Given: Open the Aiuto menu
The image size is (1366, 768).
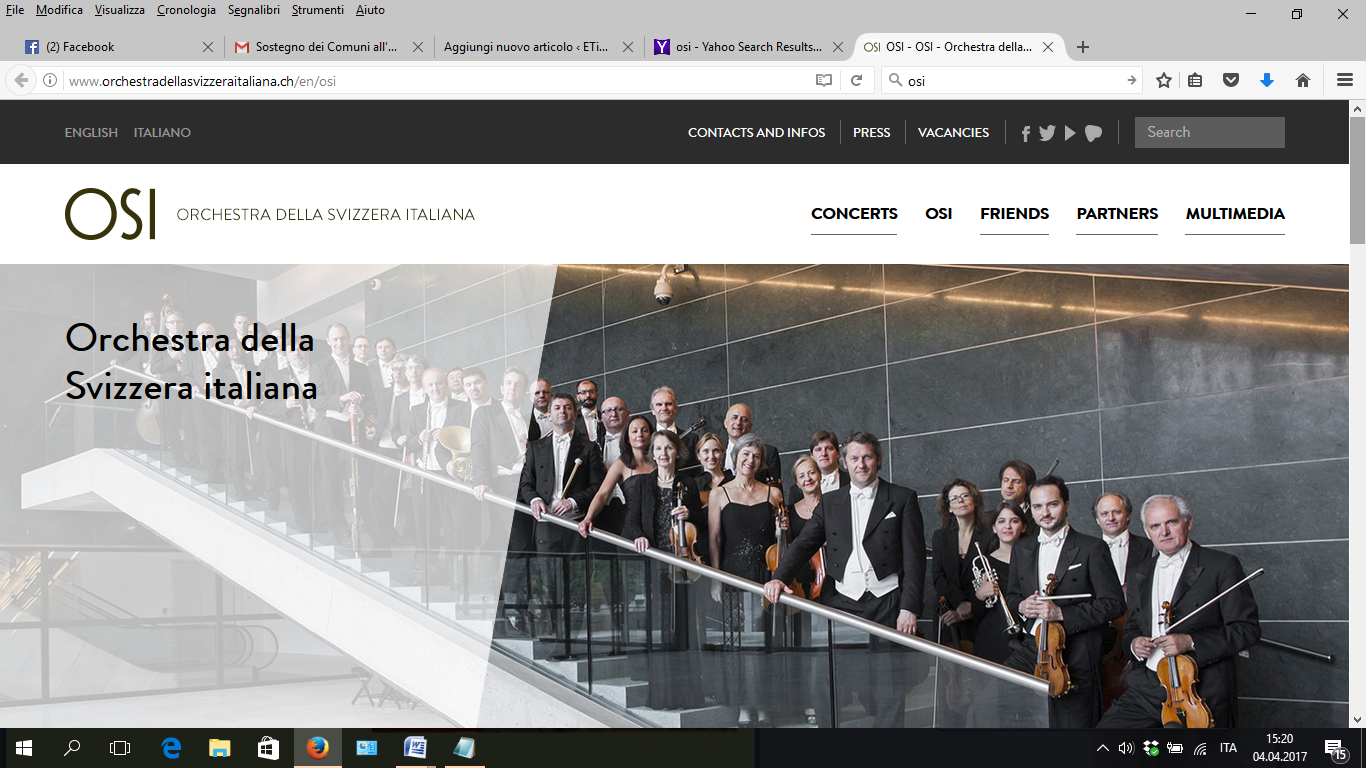Looking at the screenshot, I should pos(370,10).
